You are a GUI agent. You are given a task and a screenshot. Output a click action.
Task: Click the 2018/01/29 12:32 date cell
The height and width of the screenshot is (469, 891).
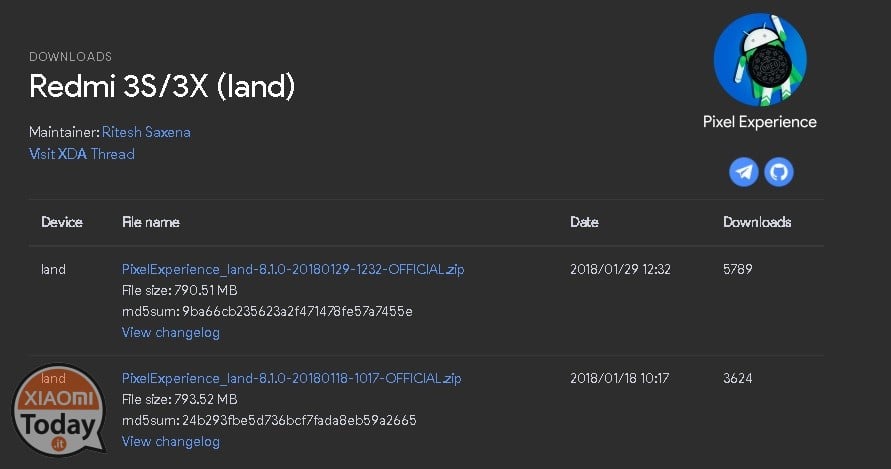point(620,269)
